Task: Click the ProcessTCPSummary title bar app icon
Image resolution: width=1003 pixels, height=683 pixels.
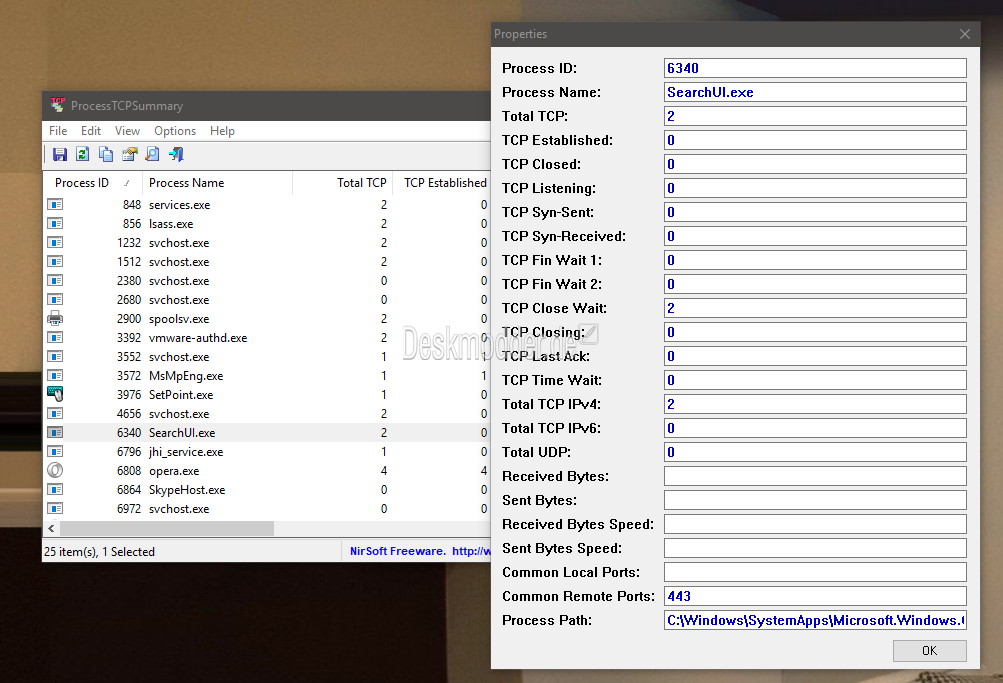Action: click(58, 105)
